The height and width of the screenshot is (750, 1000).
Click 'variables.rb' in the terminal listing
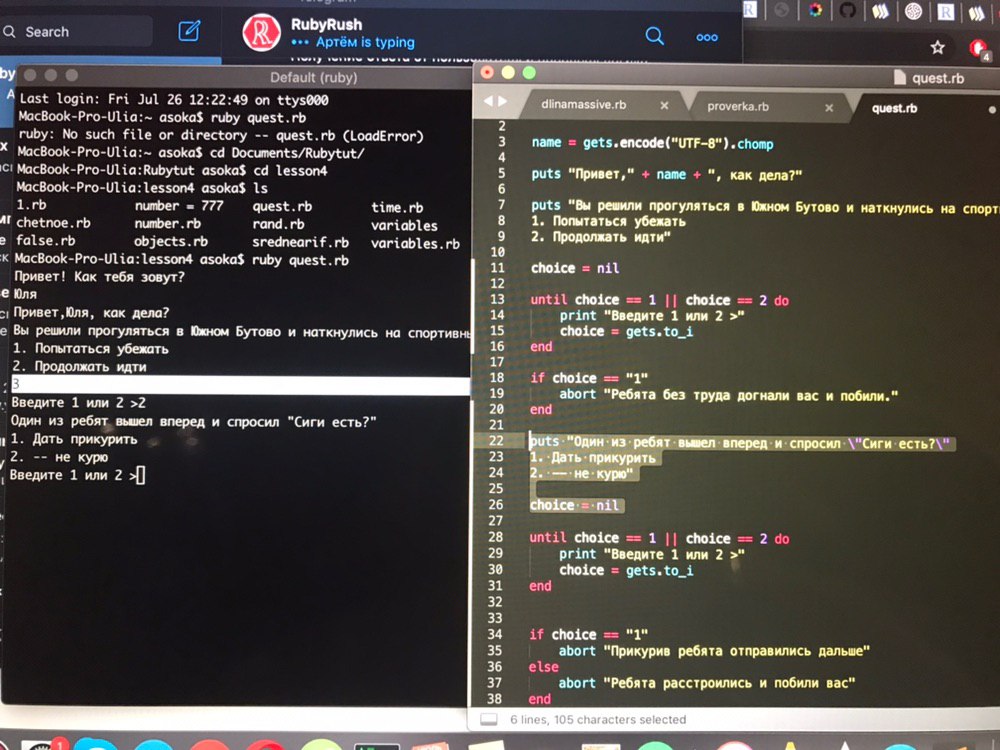pyautogui.click(x=415, y=244)
